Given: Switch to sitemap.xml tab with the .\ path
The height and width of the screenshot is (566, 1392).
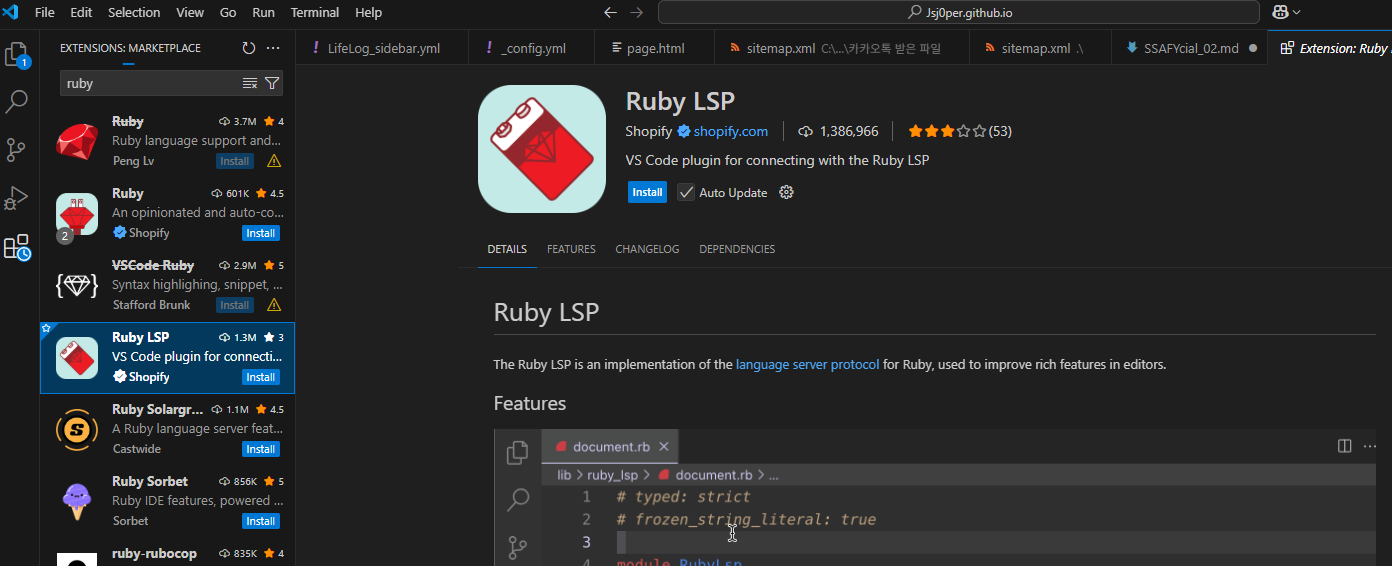Looking at the screenshot, I should pyautogui.click(x=1041, y=48).
